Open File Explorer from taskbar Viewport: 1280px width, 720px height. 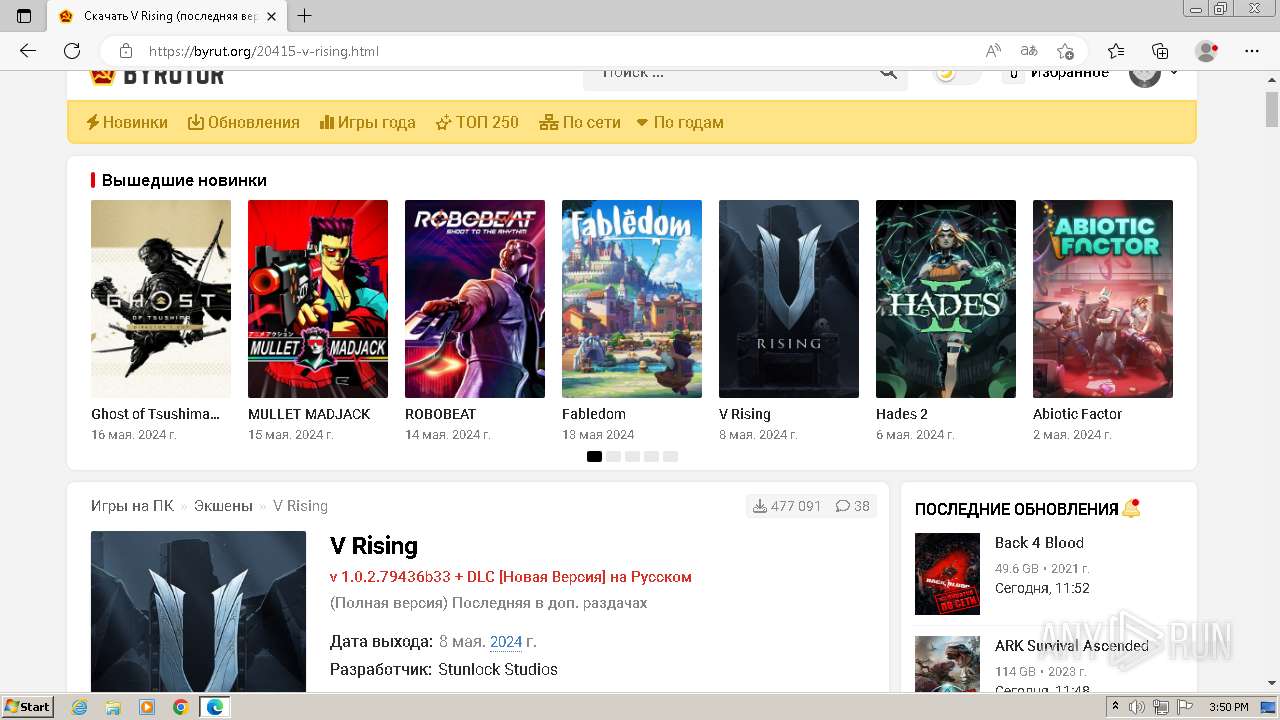tap(113, 707)
